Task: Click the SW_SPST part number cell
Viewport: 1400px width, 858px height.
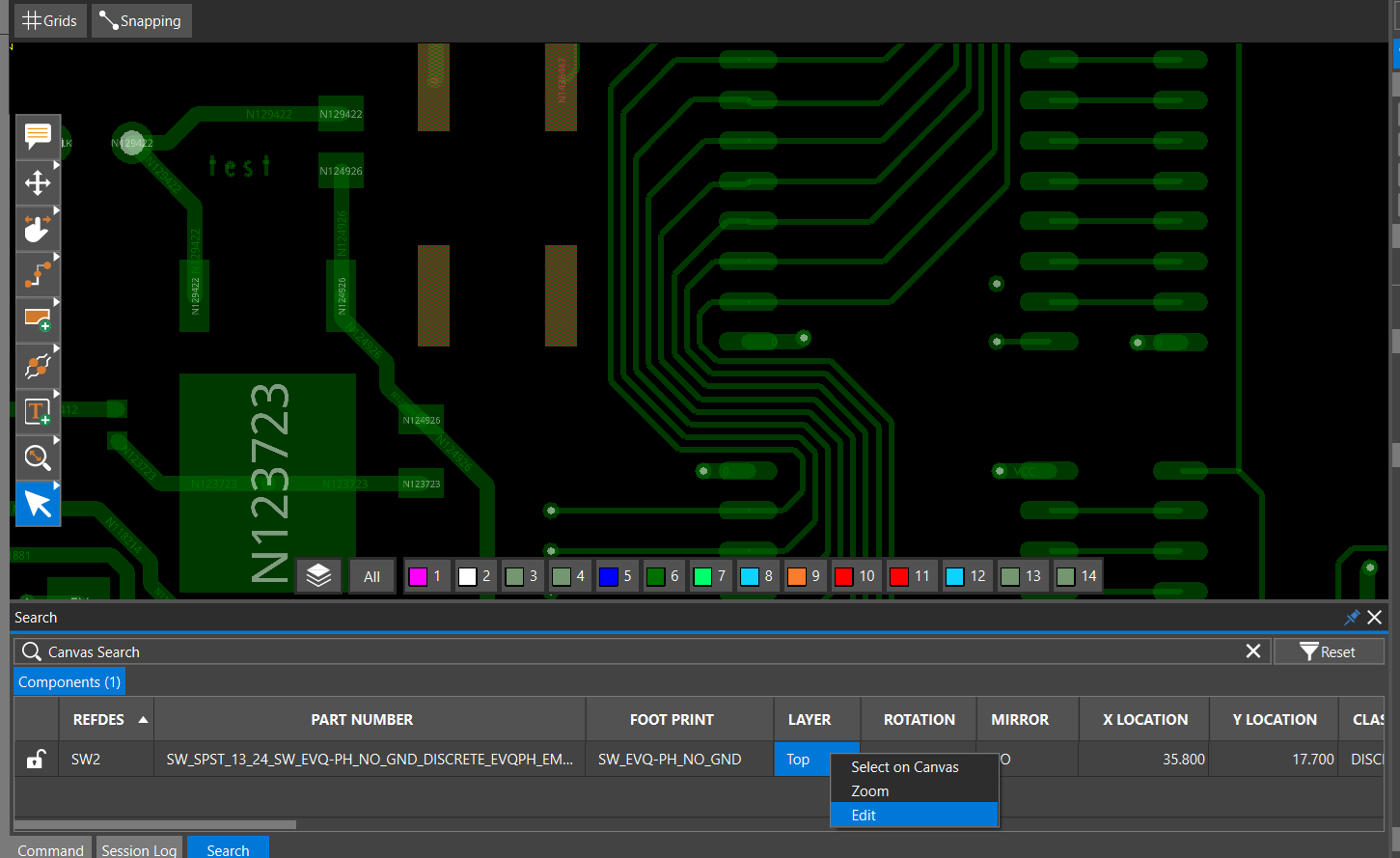Action: (370, 760)
